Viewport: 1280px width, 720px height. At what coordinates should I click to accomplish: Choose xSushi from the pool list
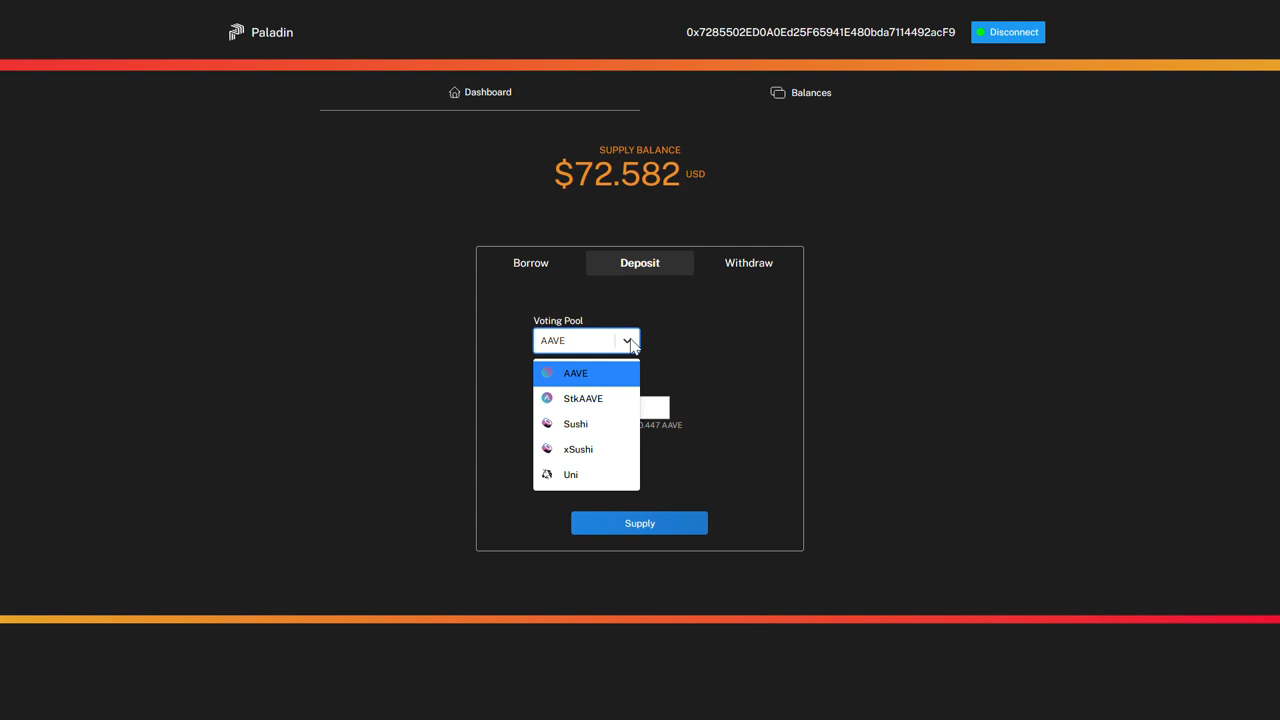pos(586,449)
